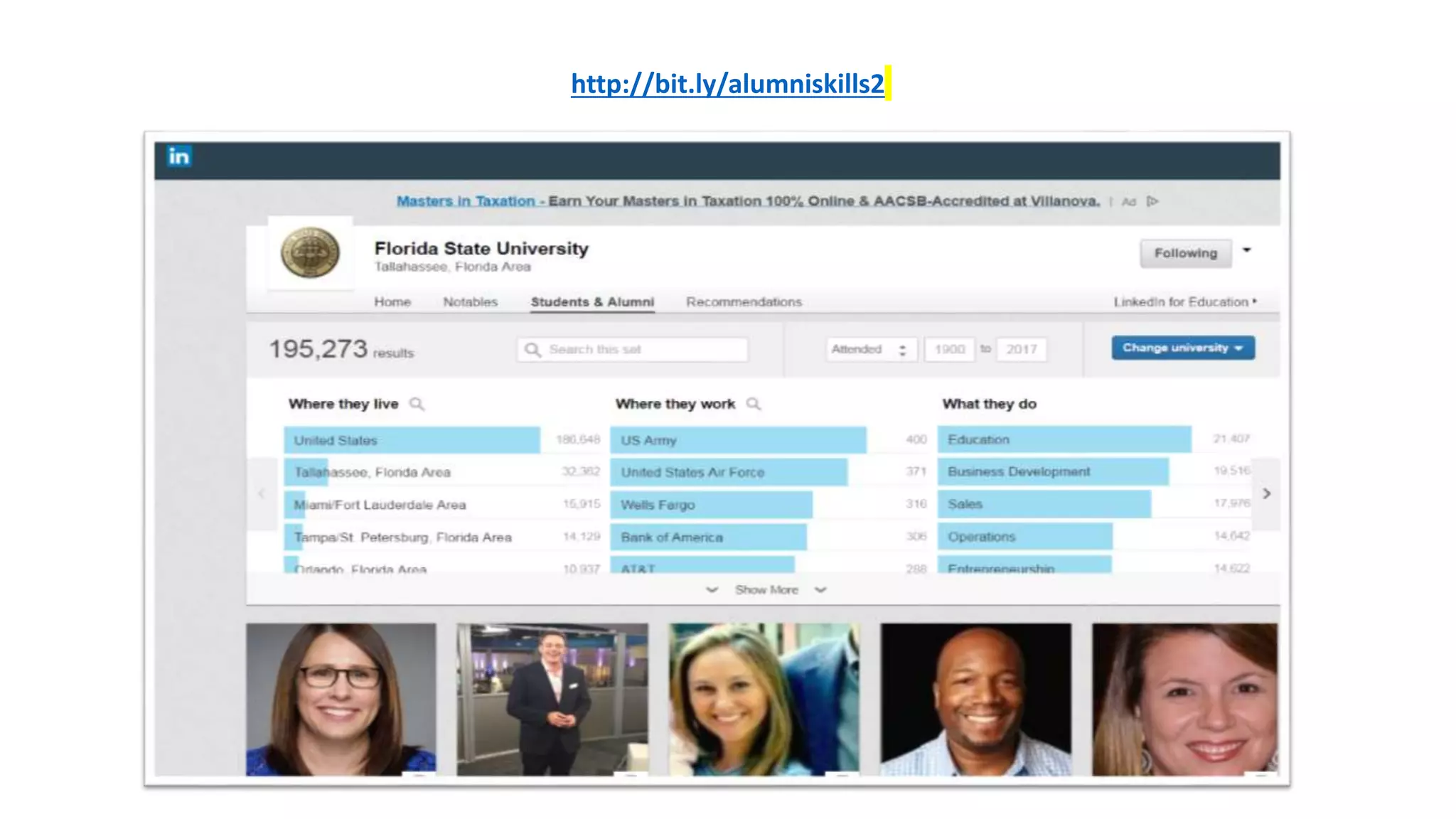
Task: Open the Change university dropdown
Action: pos(1182,348)
